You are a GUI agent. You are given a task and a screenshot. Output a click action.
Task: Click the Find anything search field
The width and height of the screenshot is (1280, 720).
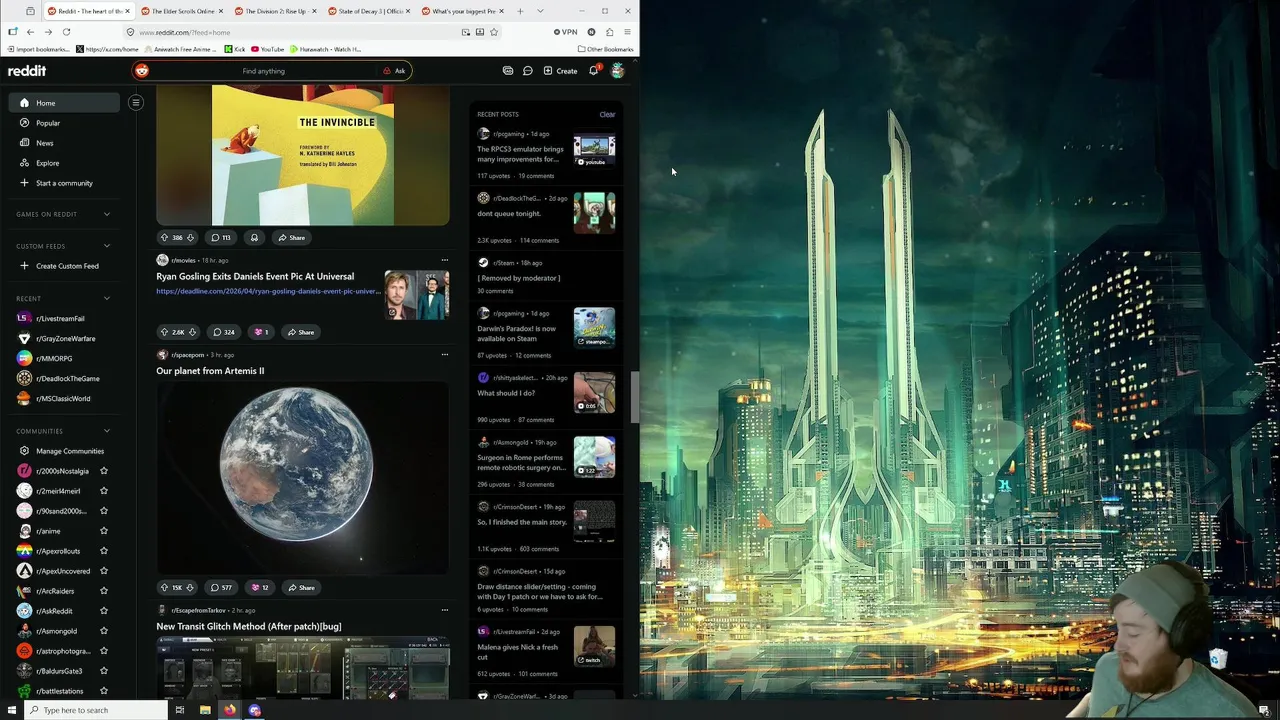coord(263,71)
